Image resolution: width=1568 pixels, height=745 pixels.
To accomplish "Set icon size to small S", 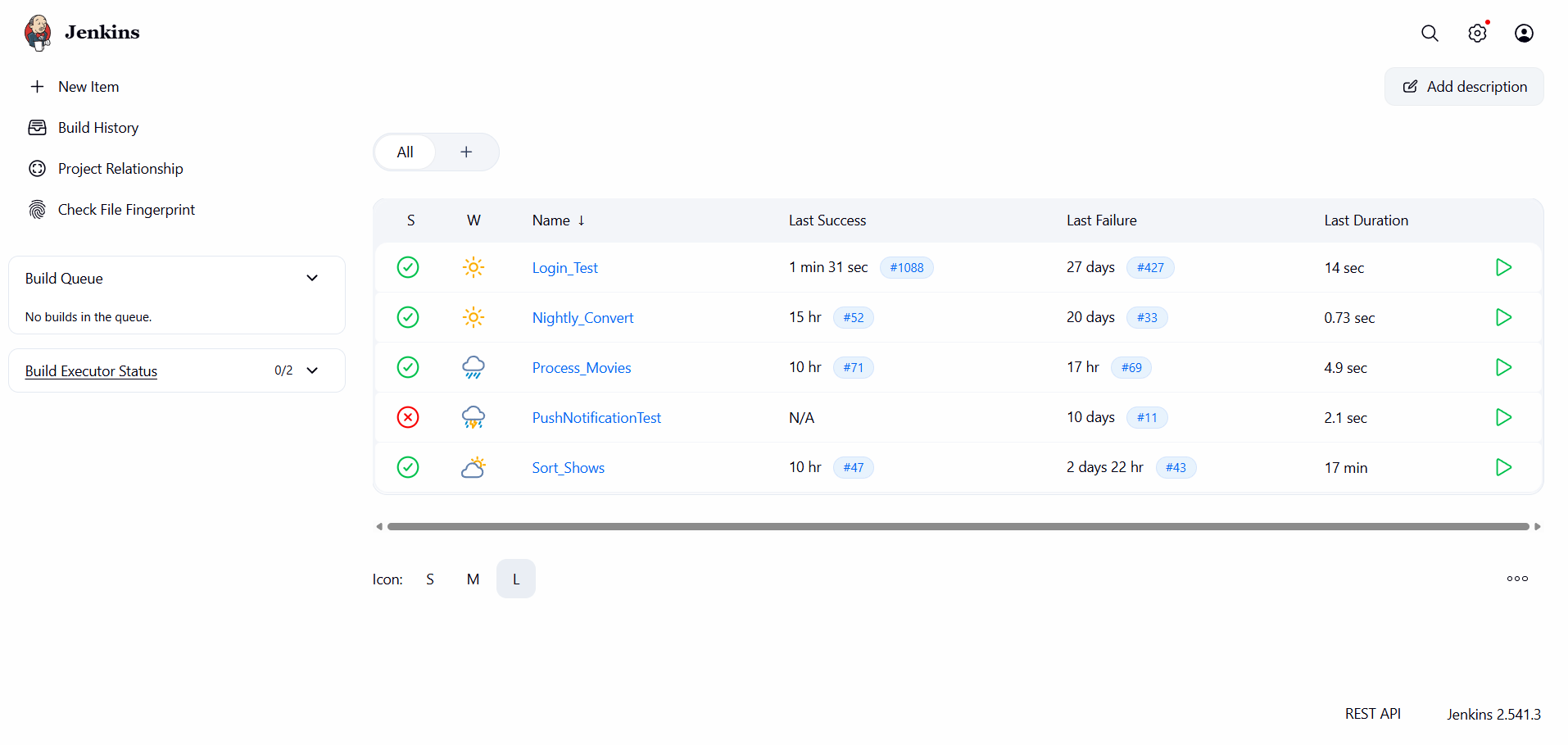I will (x=430, y=579).
